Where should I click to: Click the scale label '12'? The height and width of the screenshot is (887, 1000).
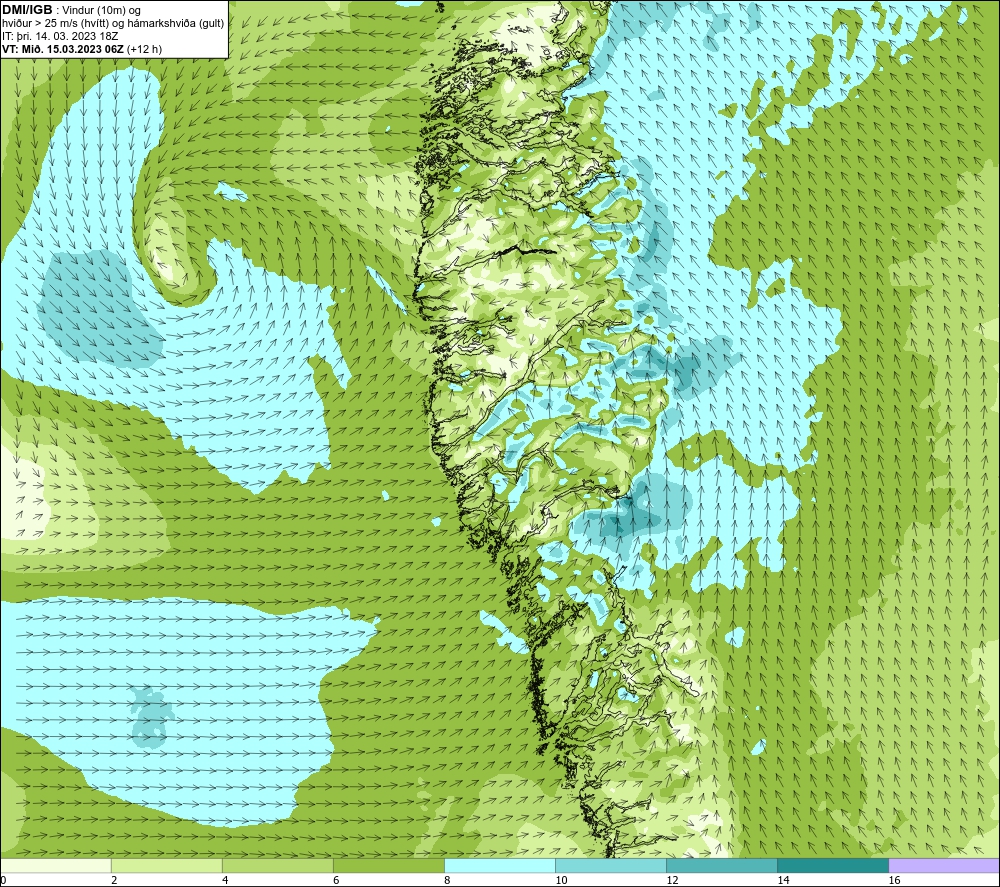click(672, 880)
